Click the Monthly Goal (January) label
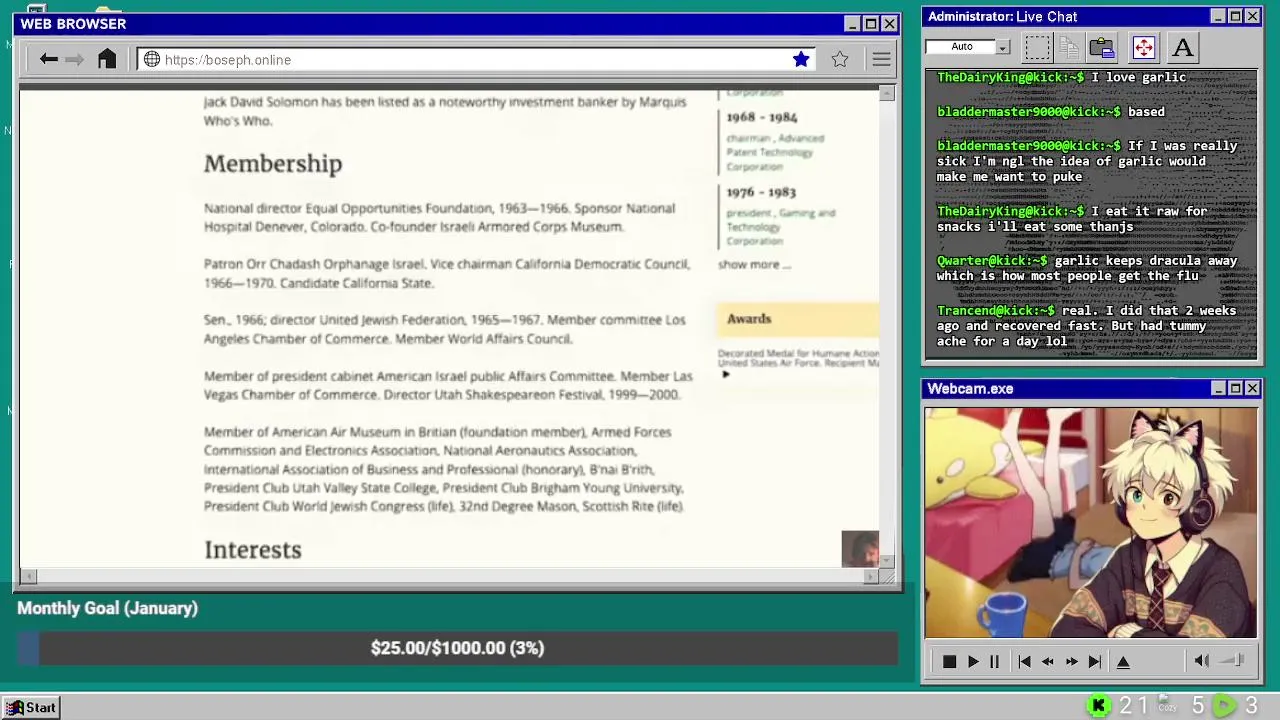Viewport: 1280px width, 720px height. 107,608
